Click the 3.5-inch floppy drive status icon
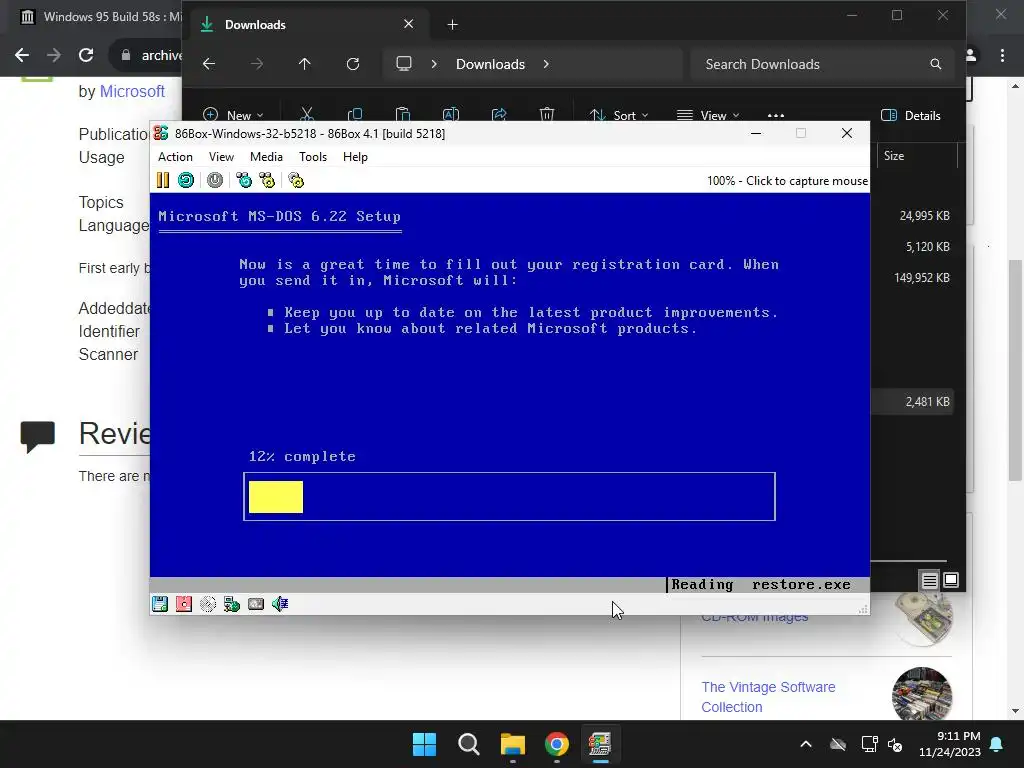The width and height of the screenshot is (1024, 768). 160,604
